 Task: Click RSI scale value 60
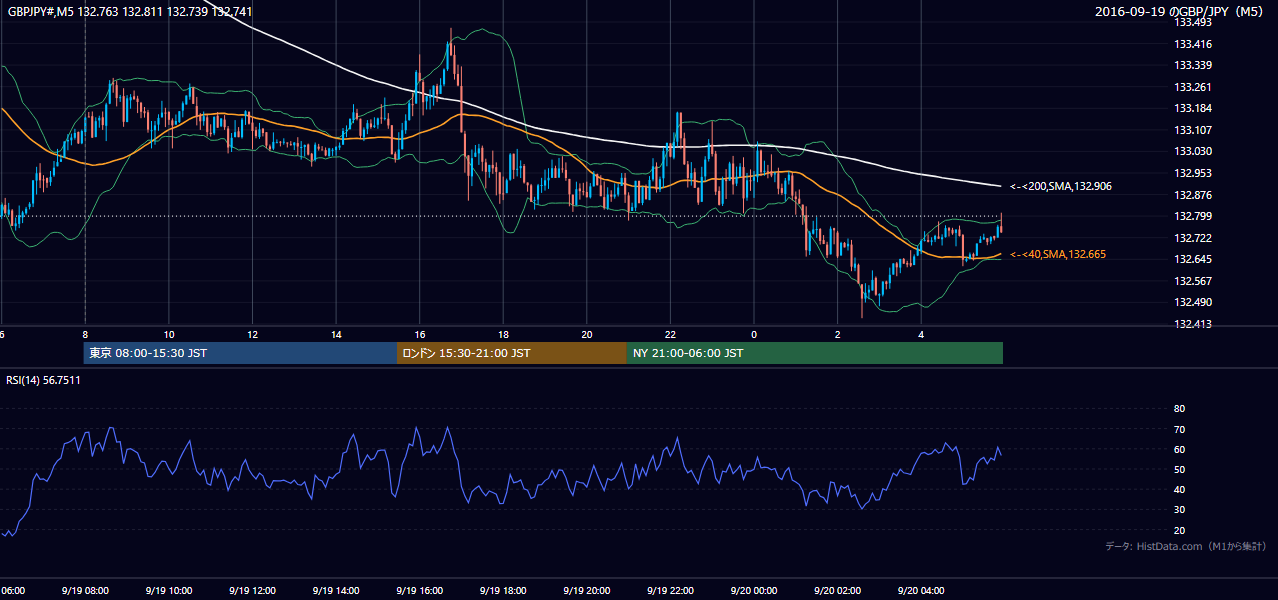click(x=1179, y=449)
